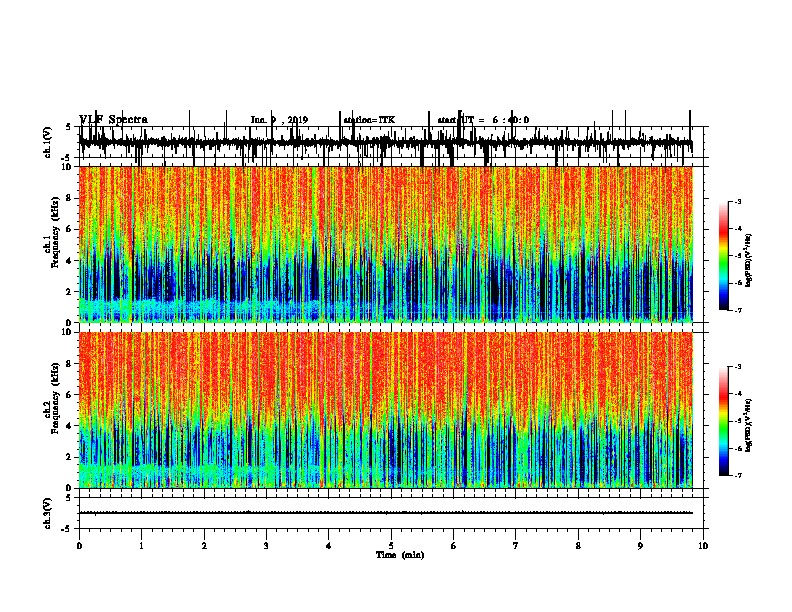Click the 2 kHz tick of ch.1 spectrogram
Image resolution: width=792 pixels, height=612 pixels.
[69, 292]
